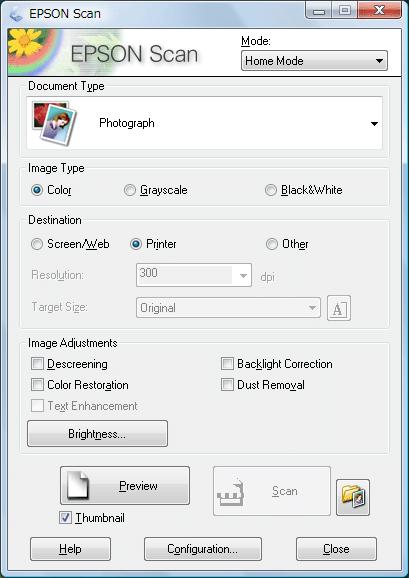Expand the Document Type dropdown arrow

click(x=374, y=124)
